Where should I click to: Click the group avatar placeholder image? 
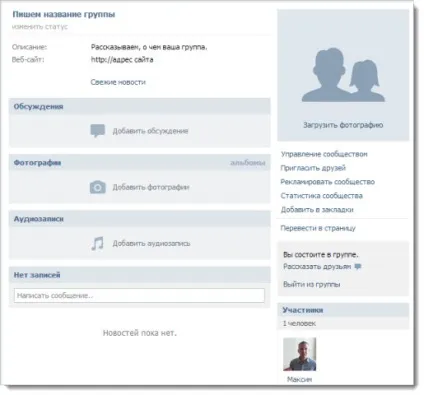pyautogui.click(x=343, y=75)
